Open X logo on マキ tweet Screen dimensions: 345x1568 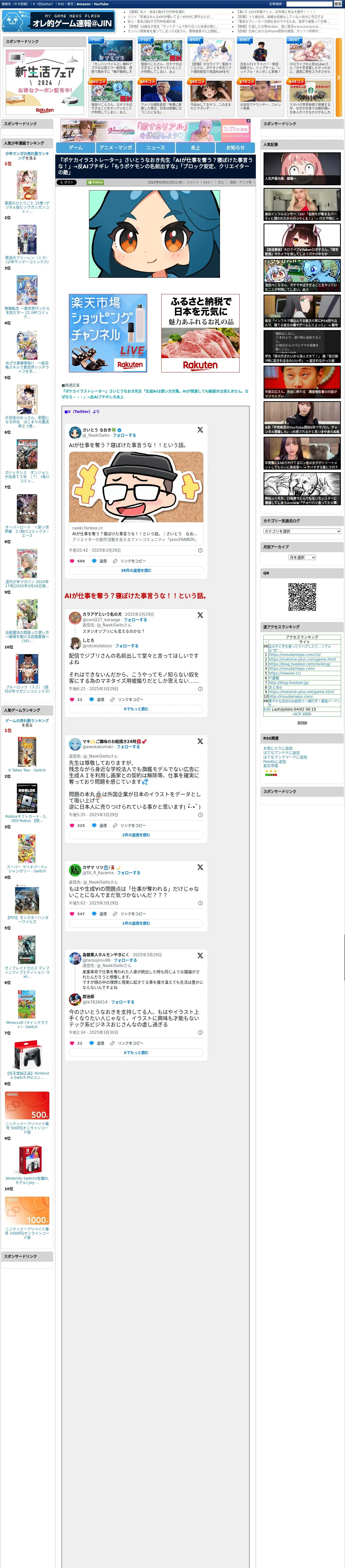200,741
